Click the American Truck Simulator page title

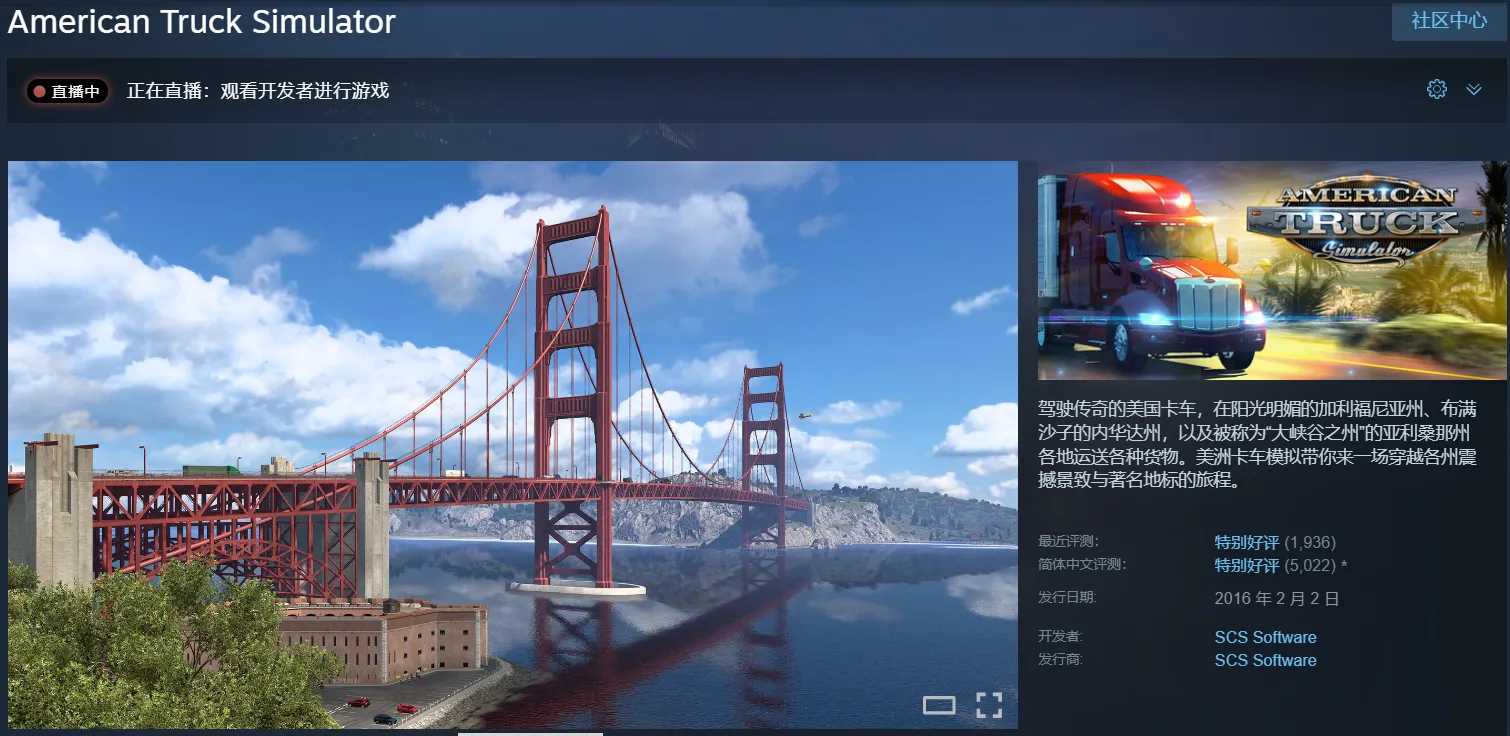202,22
